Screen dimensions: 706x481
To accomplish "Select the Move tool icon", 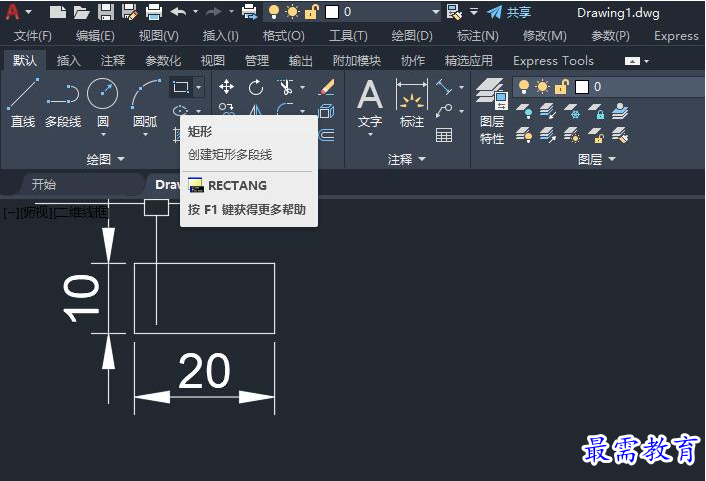I will click(226, 86).
